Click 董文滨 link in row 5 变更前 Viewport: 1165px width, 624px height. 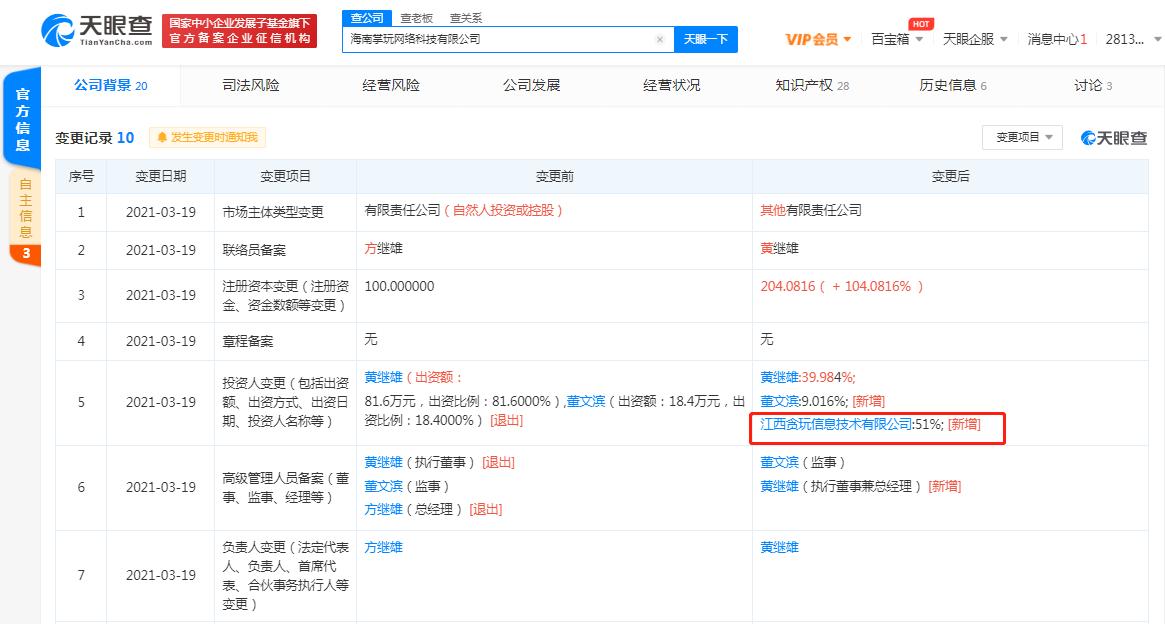coord(585,401)
